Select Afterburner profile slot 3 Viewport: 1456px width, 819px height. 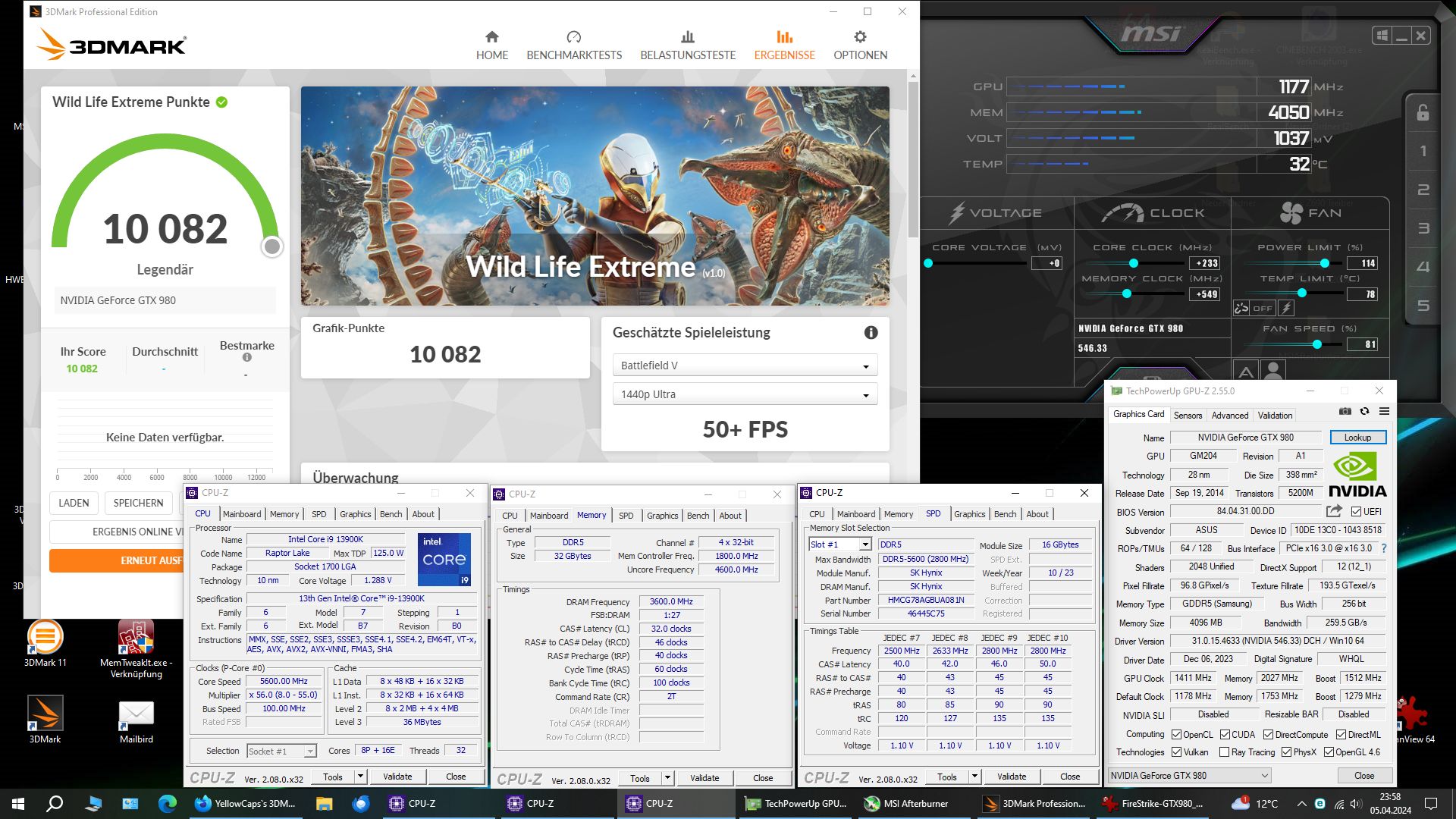(1423, 228)
